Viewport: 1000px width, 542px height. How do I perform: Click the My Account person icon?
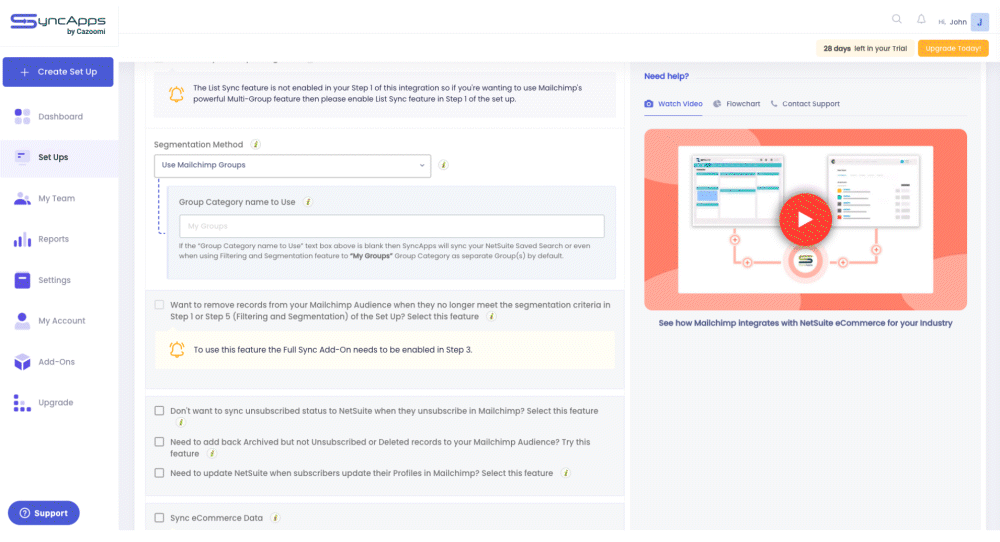coord(22,321)
